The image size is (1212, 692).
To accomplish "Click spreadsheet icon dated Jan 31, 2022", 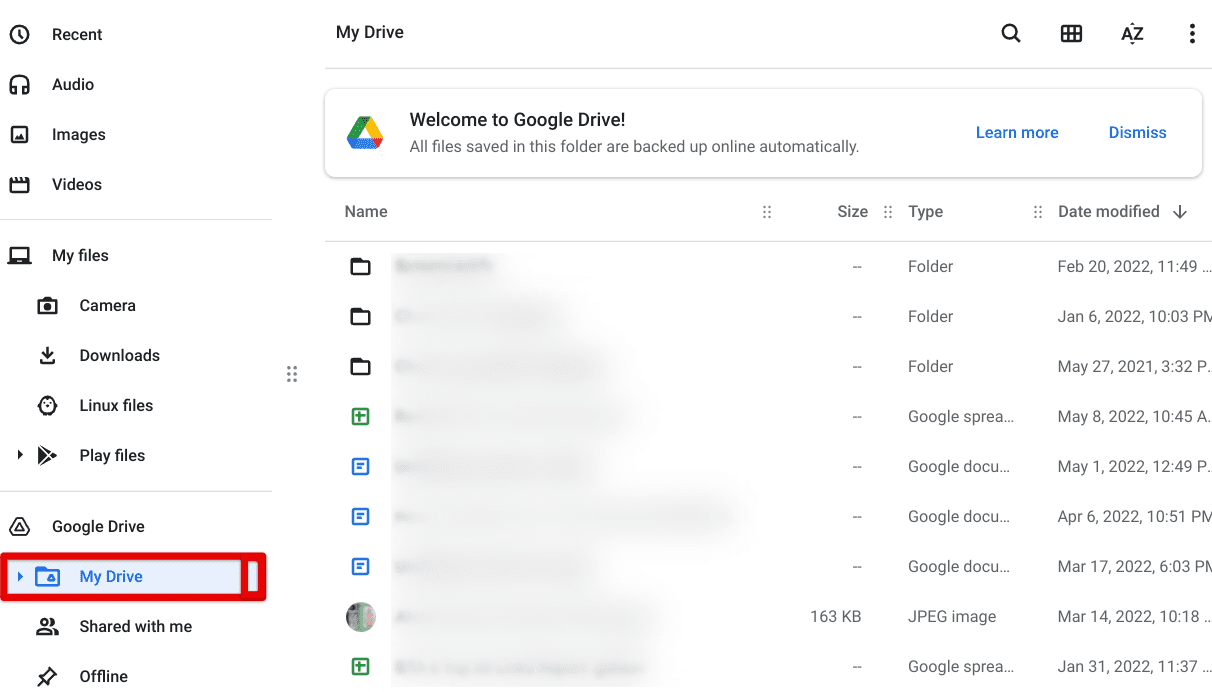I will 361,666.
